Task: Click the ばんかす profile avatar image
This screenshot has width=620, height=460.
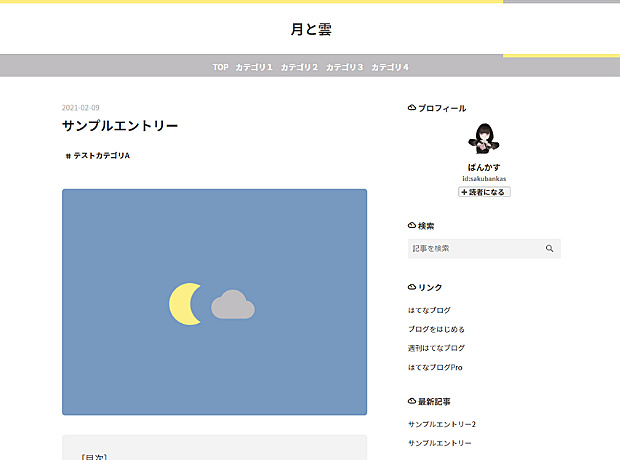Action: pos(484,138)
